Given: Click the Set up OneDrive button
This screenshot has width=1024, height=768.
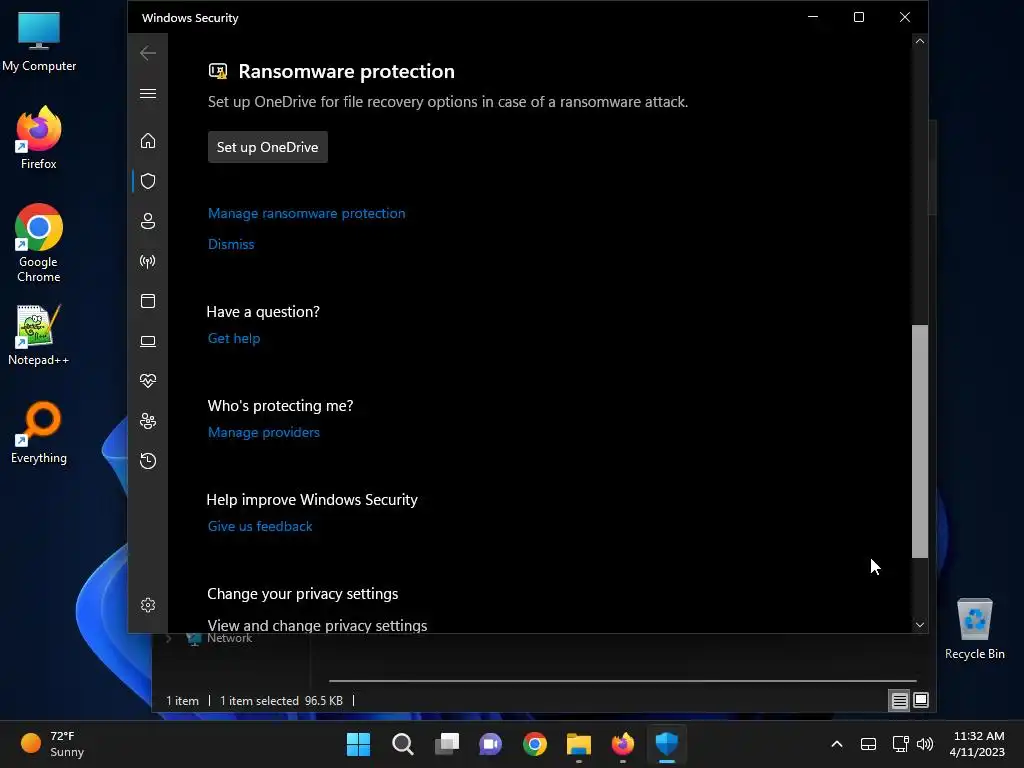Looking at the screenshot, I should point(268,147).
